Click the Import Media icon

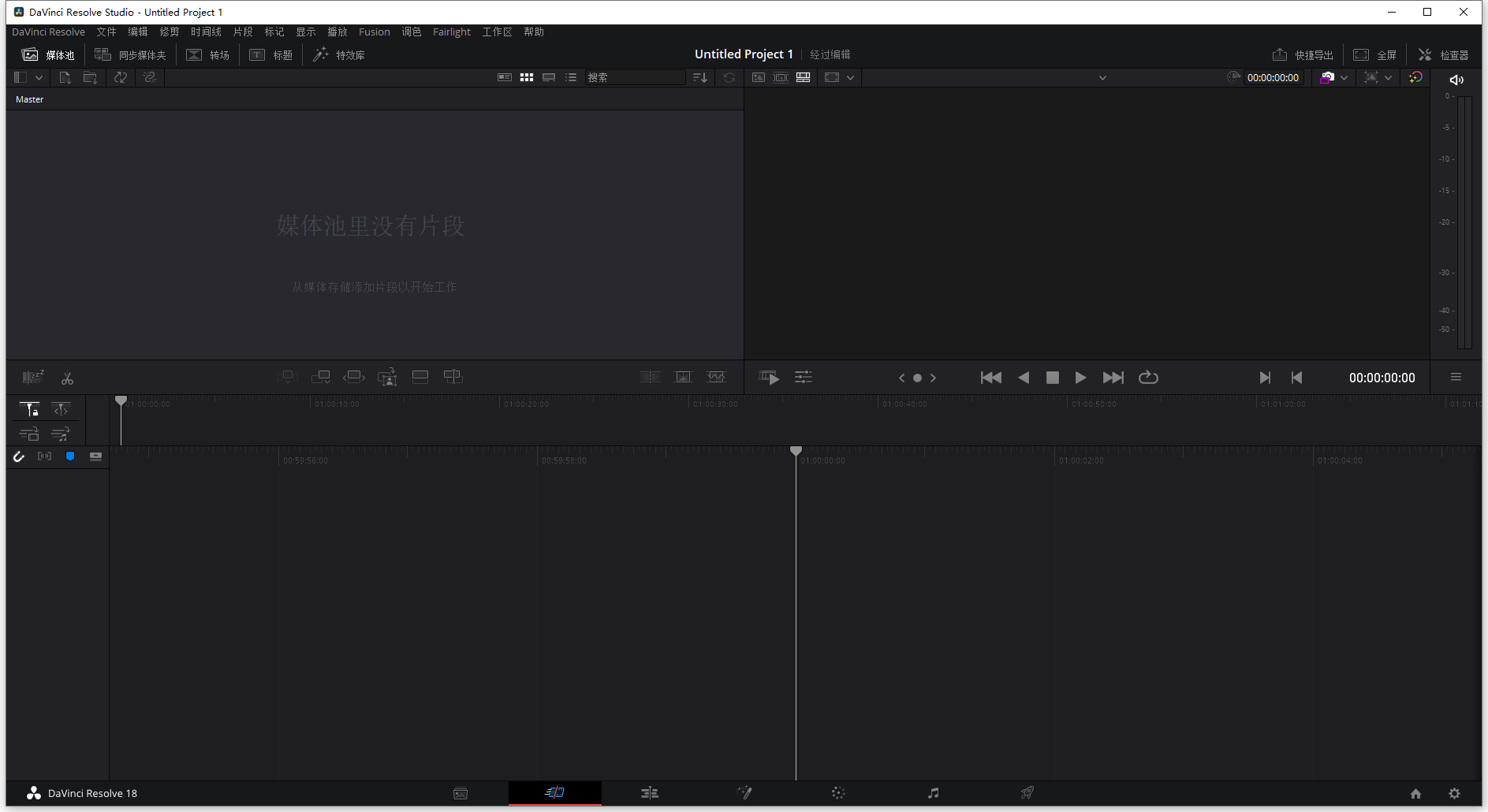point(65,77)
